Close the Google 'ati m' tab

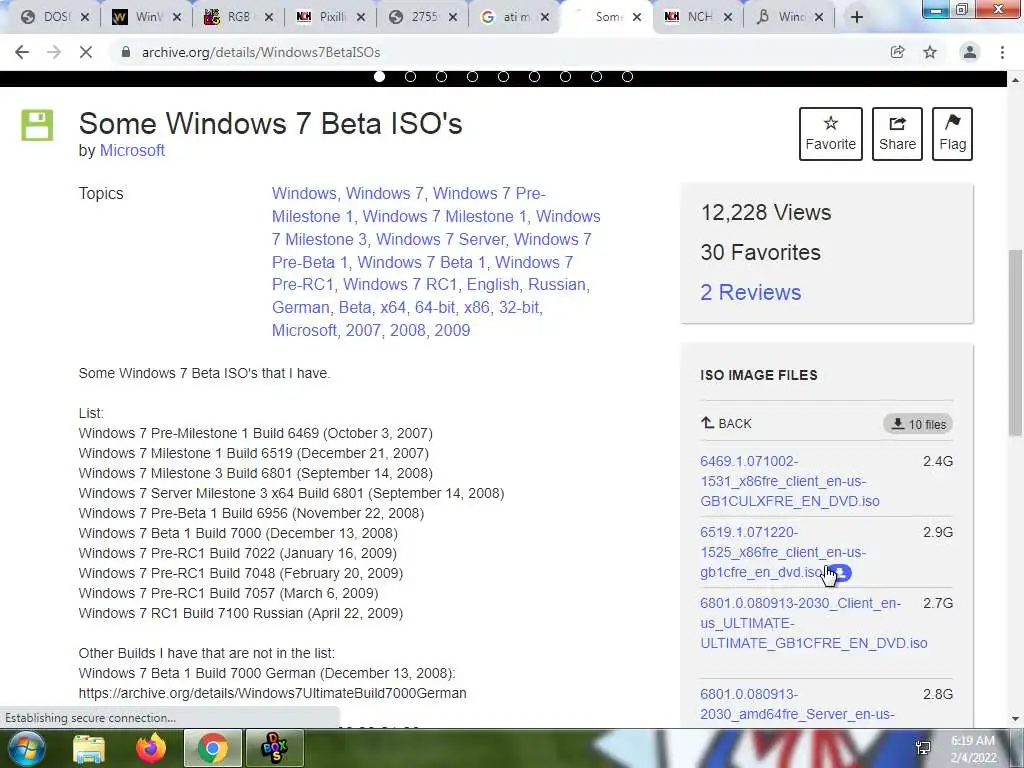point(545,17)
